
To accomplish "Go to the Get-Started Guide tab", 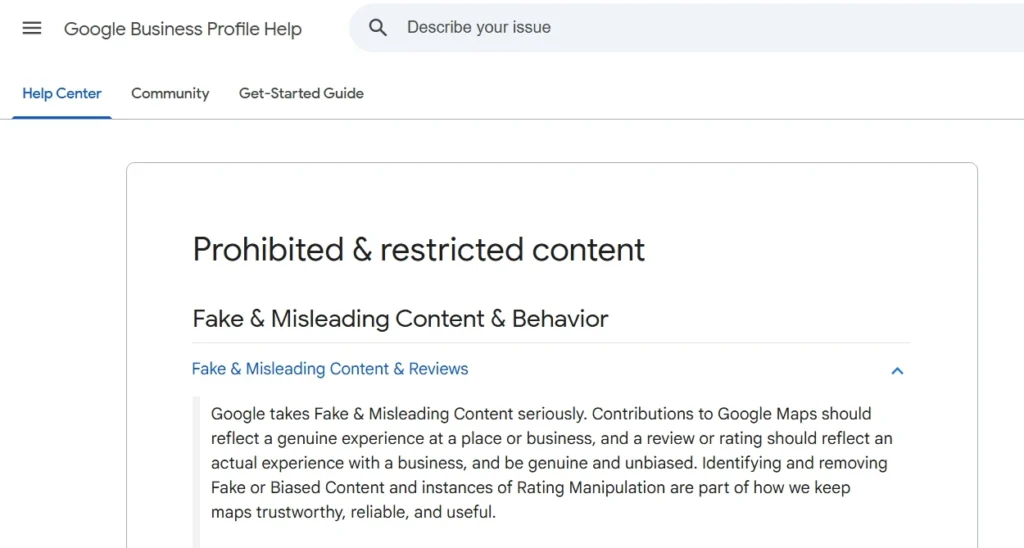I will pyautogui.click(x=301, y=93).
